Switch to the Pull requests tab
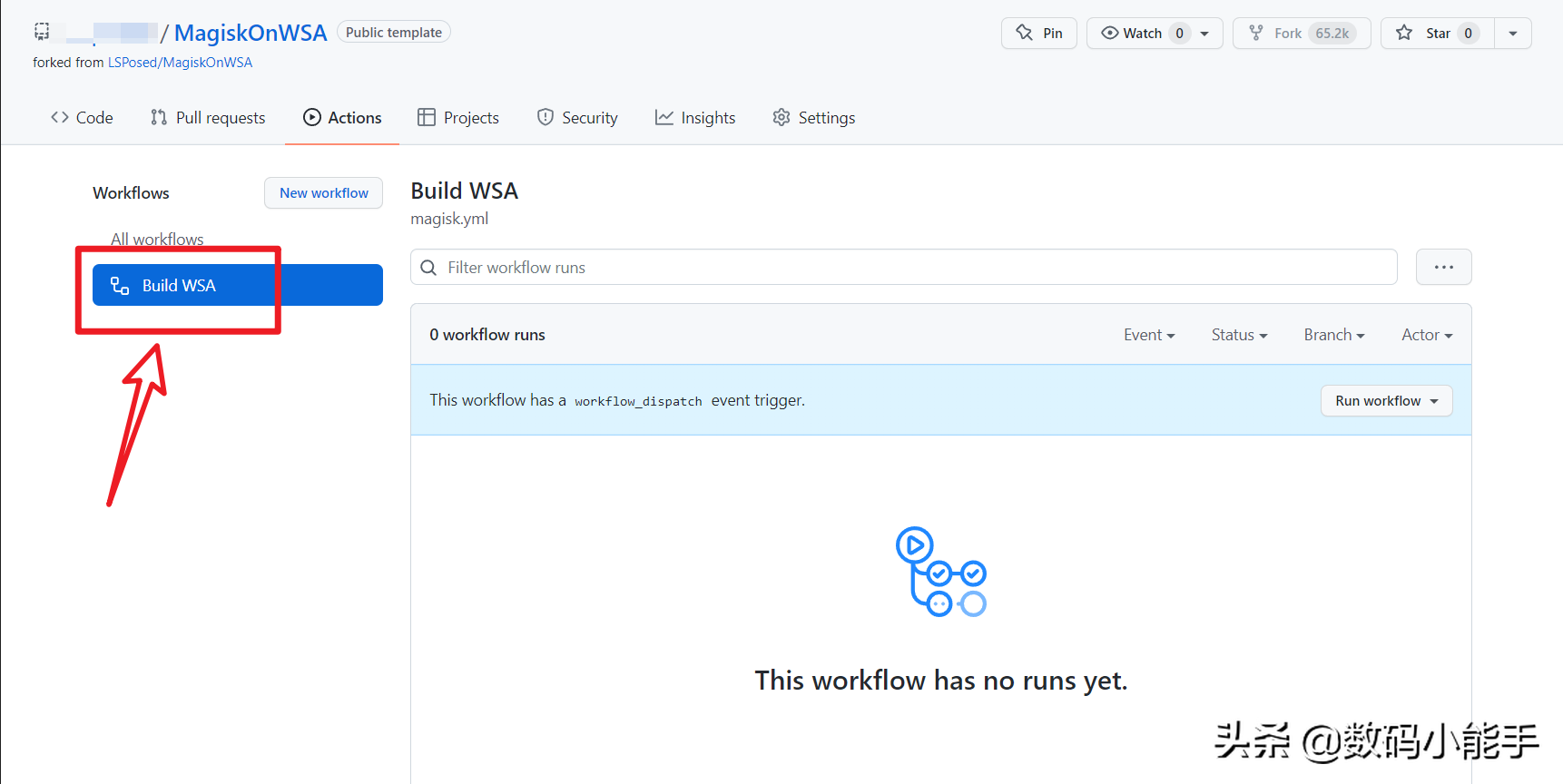This screenshot has height=784, width=1563. pyautogui.click(x=208, y=118)
